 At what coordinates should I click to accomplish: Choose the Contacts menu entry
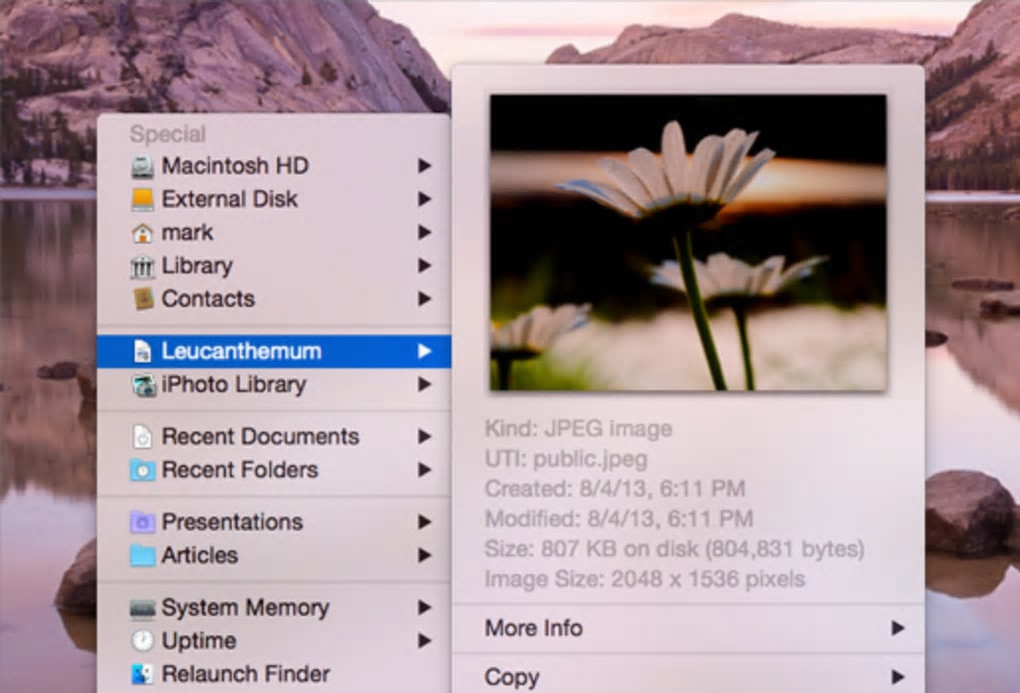click(x=274, y=299)
